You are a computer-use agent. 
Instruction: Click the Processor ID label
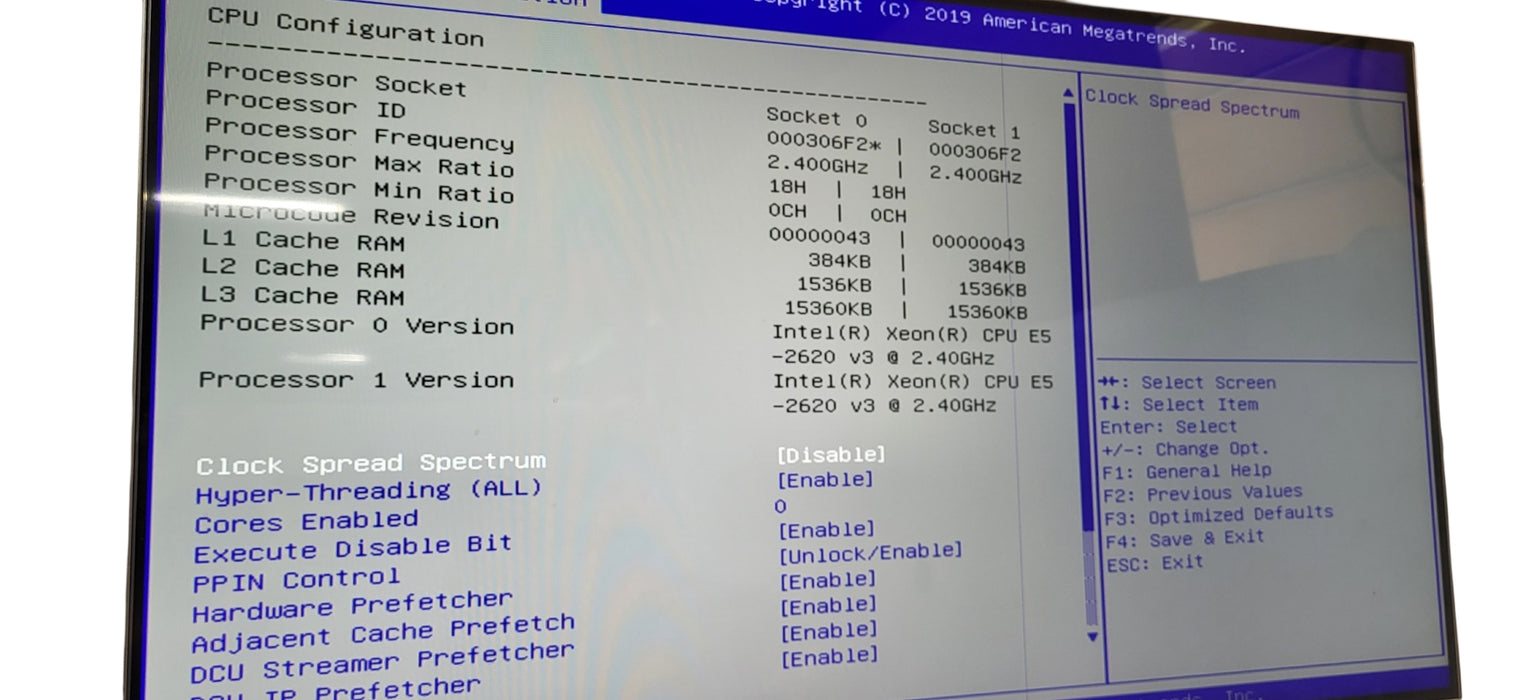[x=306, y=104]
